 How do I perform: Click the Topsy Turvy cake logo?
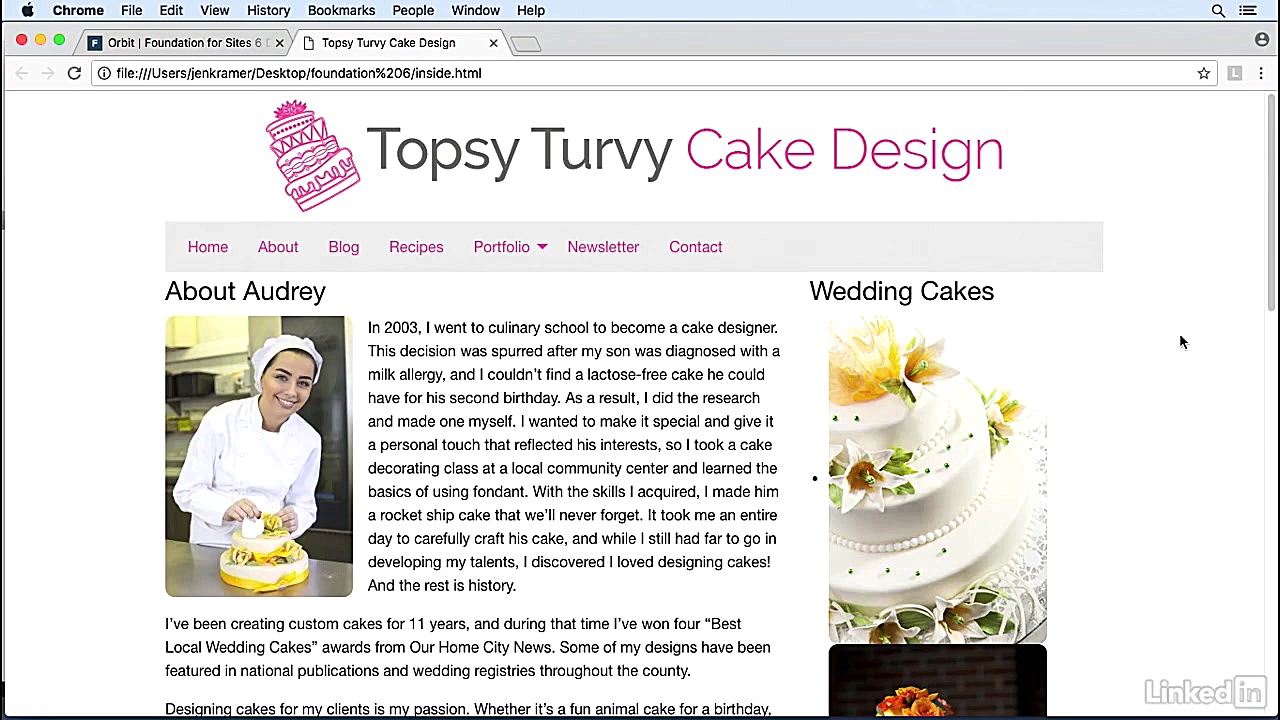click(313, 155)
